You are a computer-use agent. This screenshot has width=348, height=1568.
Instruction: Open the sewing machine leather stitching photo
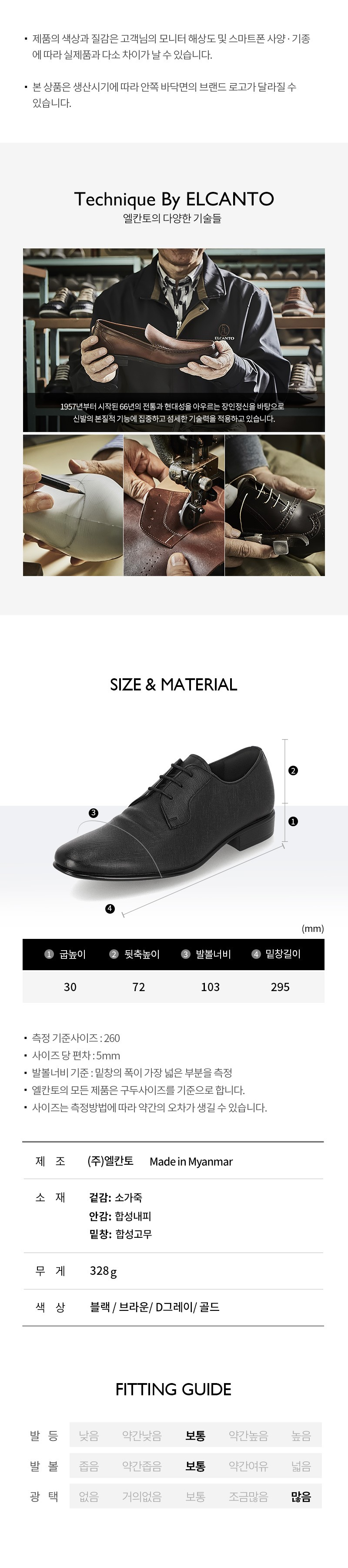click(x=174, y=505)
